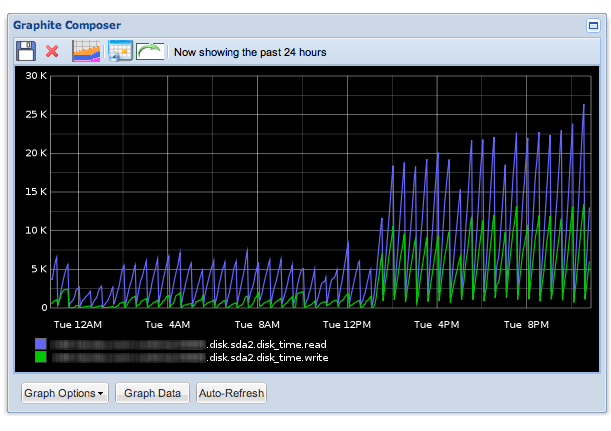
Task: Click the green arrow update graph icon
Action: 150,51
